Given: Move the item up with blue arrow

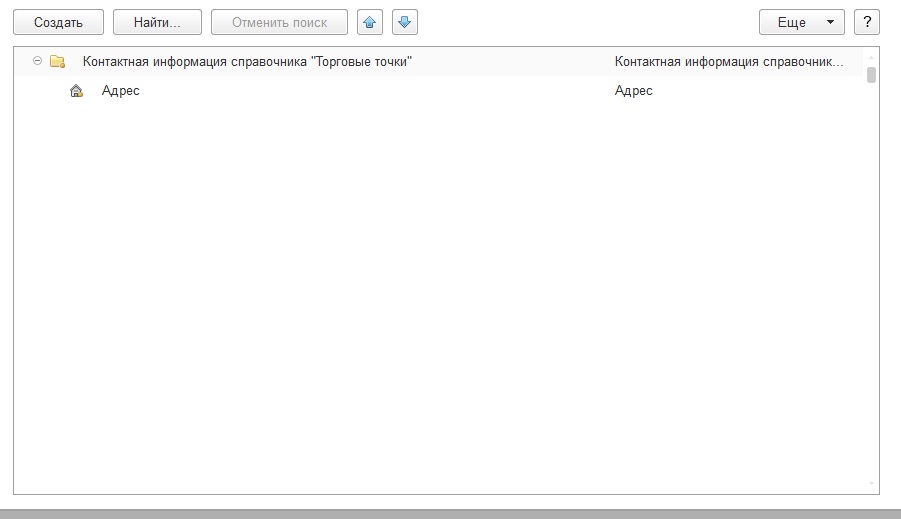Looking at the screenshot, I should [x=370, y=22].
